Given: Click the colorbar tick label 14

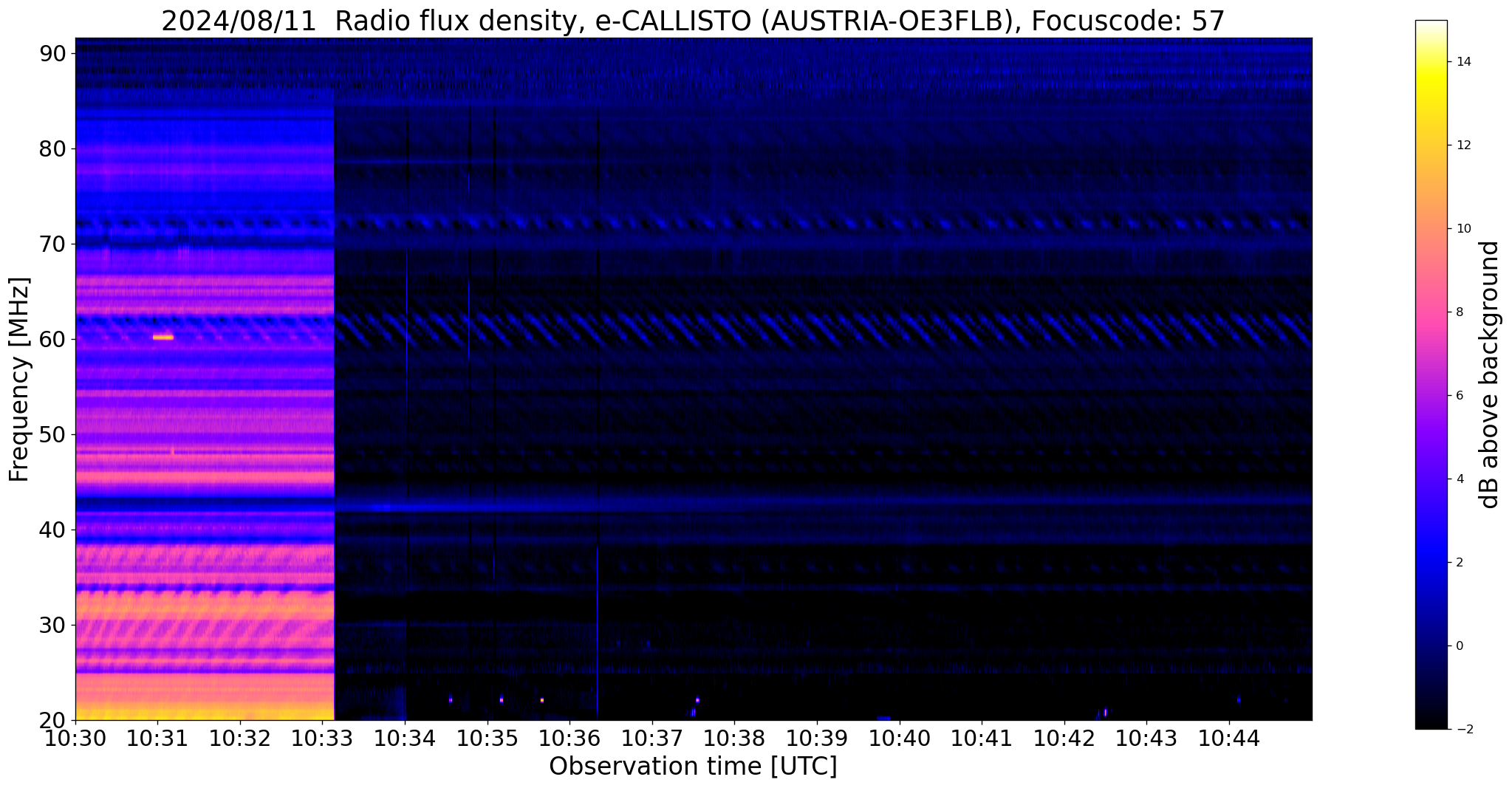Looking at the screenshot, I should tap(1462, 62).
